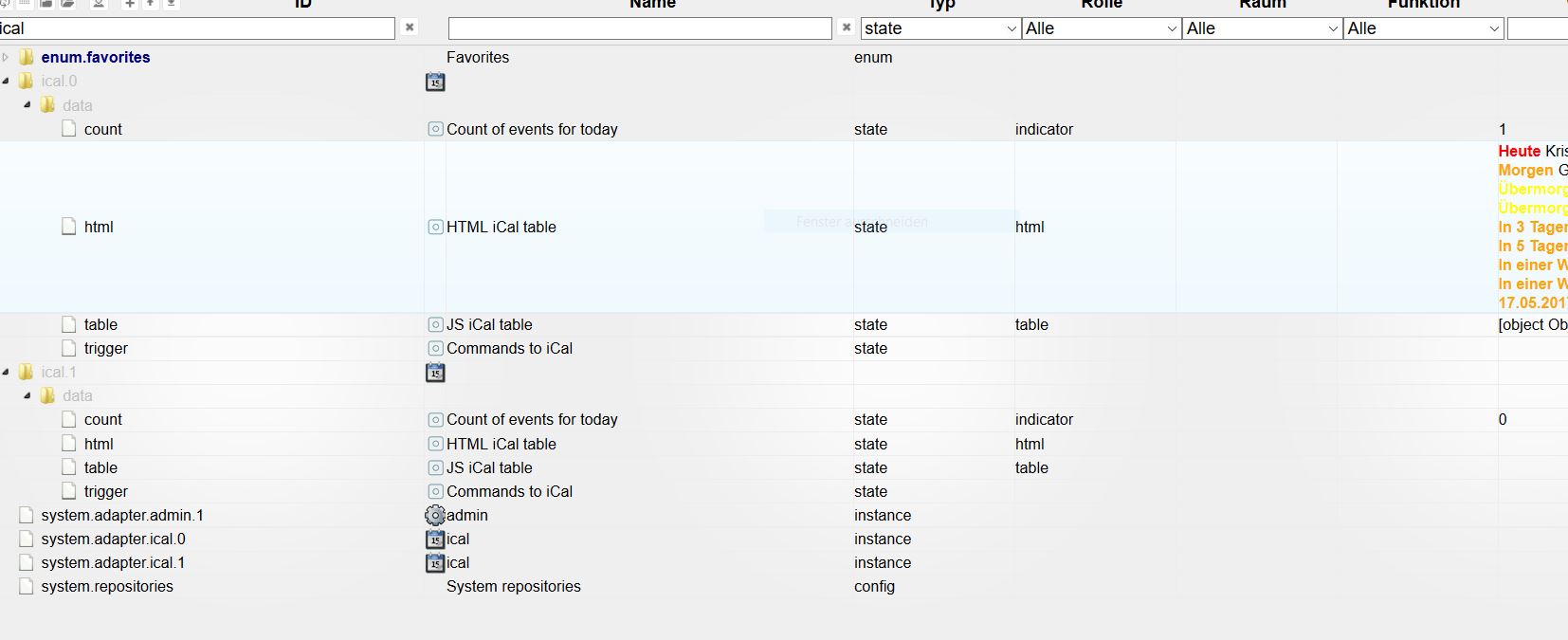Select the system.repositories entry
This screenshot has height=640, width=1568.
pyautogui.click(x=107, y=586)
